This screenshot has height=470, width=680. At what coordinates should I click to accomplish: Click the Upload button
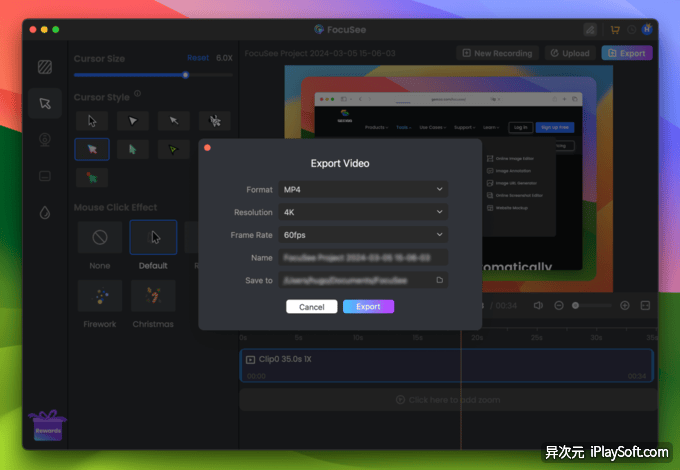pyautogui.click(x=570, y=53)
